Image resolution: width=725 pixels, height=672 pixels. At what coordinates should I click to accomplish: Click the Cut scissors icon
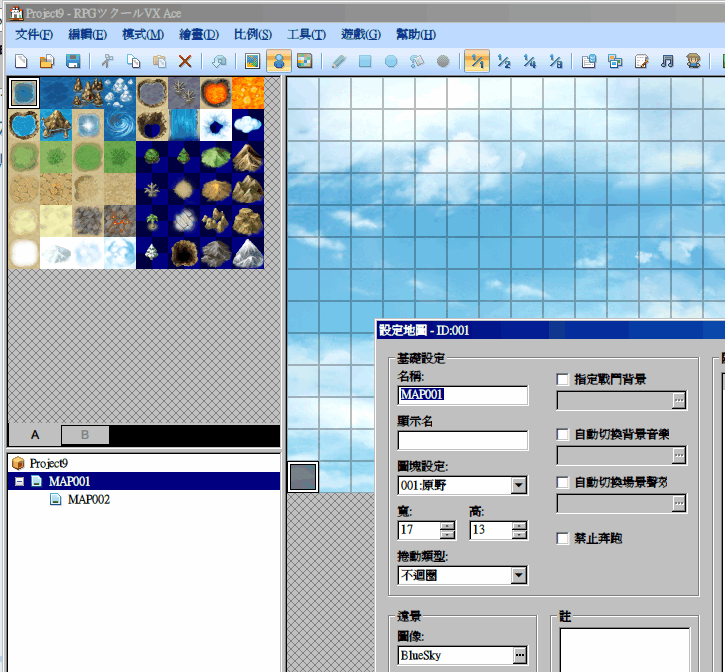tap(107, 61)
